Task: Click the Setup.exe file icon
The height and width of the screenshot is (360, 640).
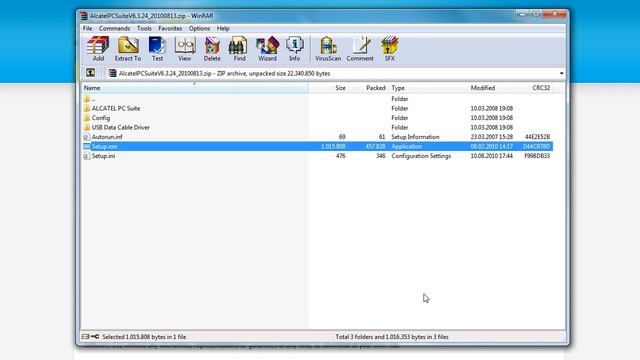Action: click(x=87, y=146)
